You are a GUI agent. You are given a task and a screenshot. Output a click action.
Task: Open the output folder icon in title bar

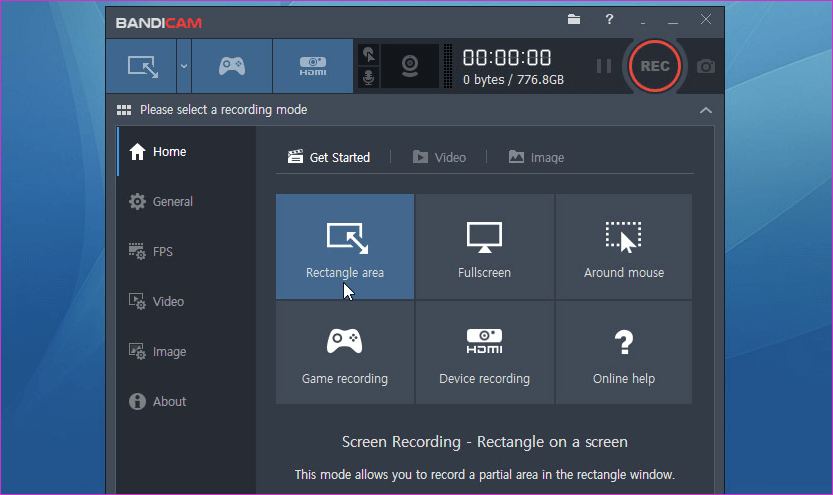tap(574, 20)
